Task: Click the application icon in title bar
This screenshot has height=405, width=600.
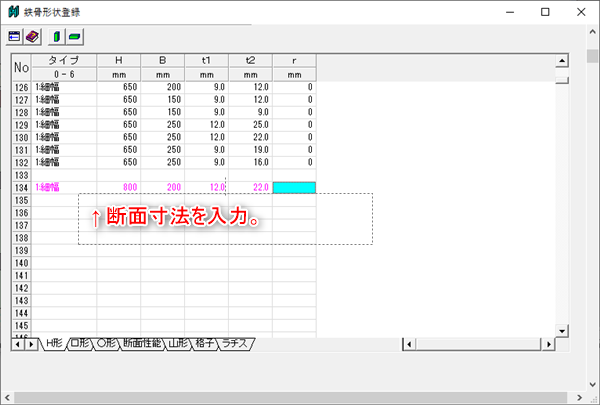Action: coord(13,11)
